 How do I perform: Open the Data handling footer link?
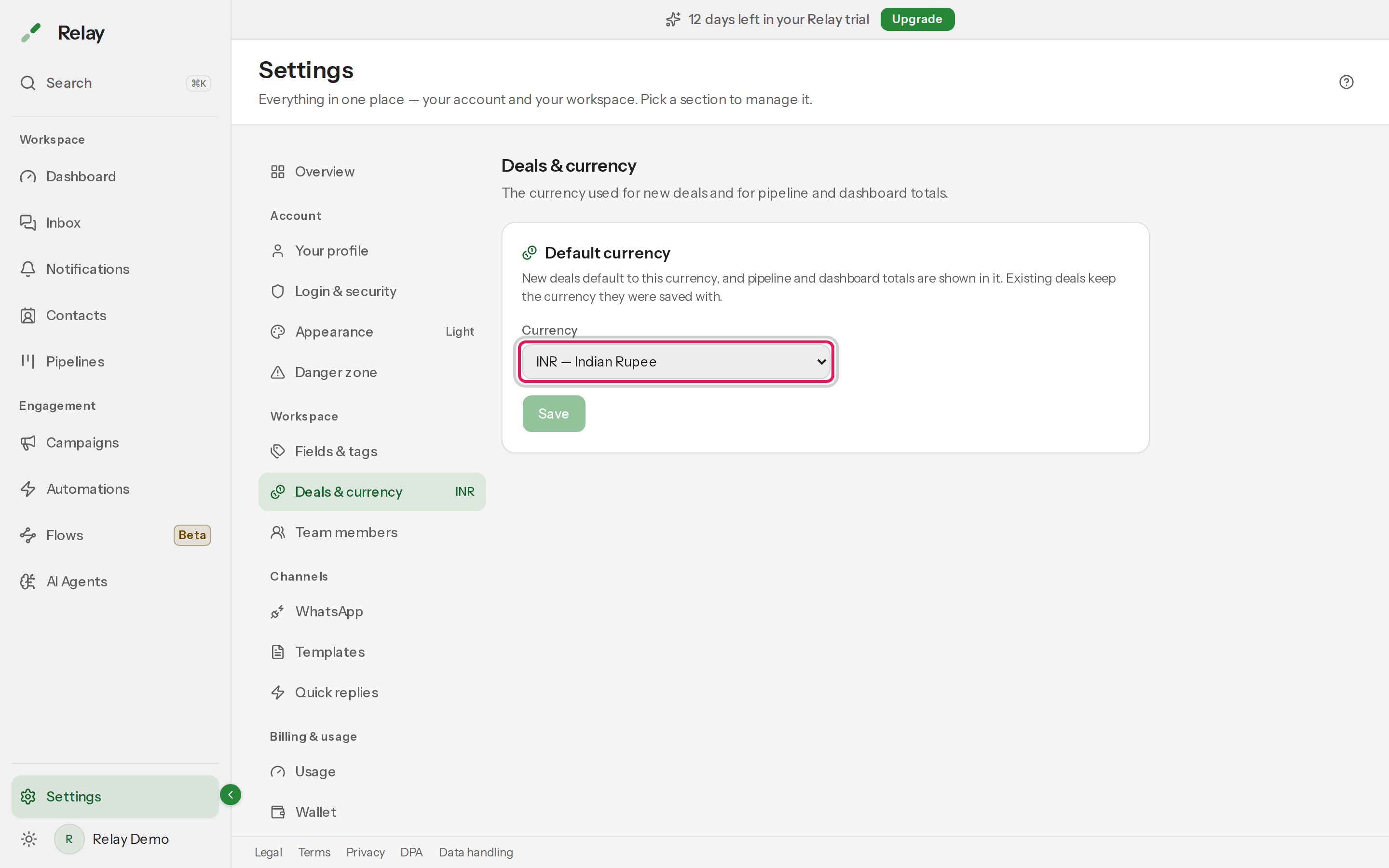[476, 853]
